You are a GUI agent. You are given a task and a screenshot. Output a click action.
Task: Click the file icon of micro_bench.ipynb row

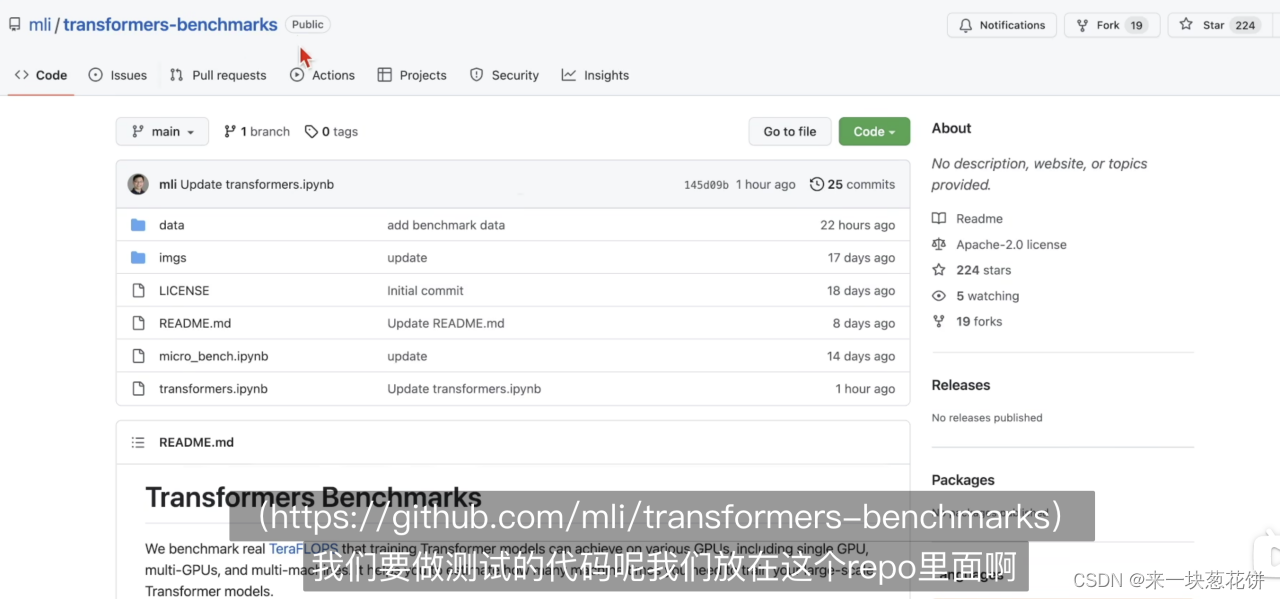(138, 356)
